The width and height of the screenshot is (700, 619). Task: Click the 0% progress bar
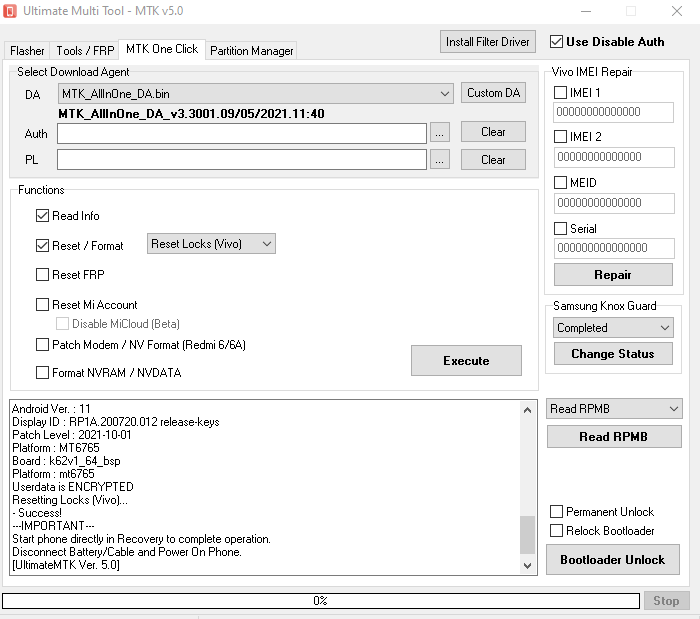coord(321,601)
